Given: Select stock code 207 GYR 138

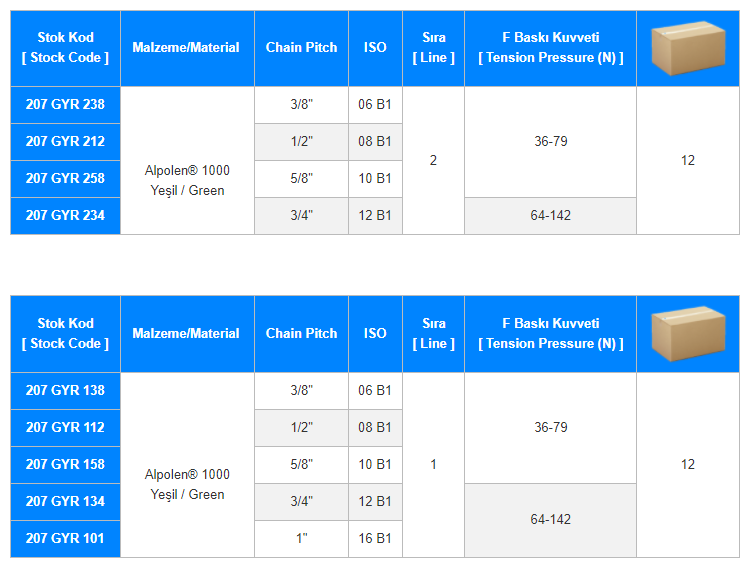Looking at the screenshot, I should [65, 391].
